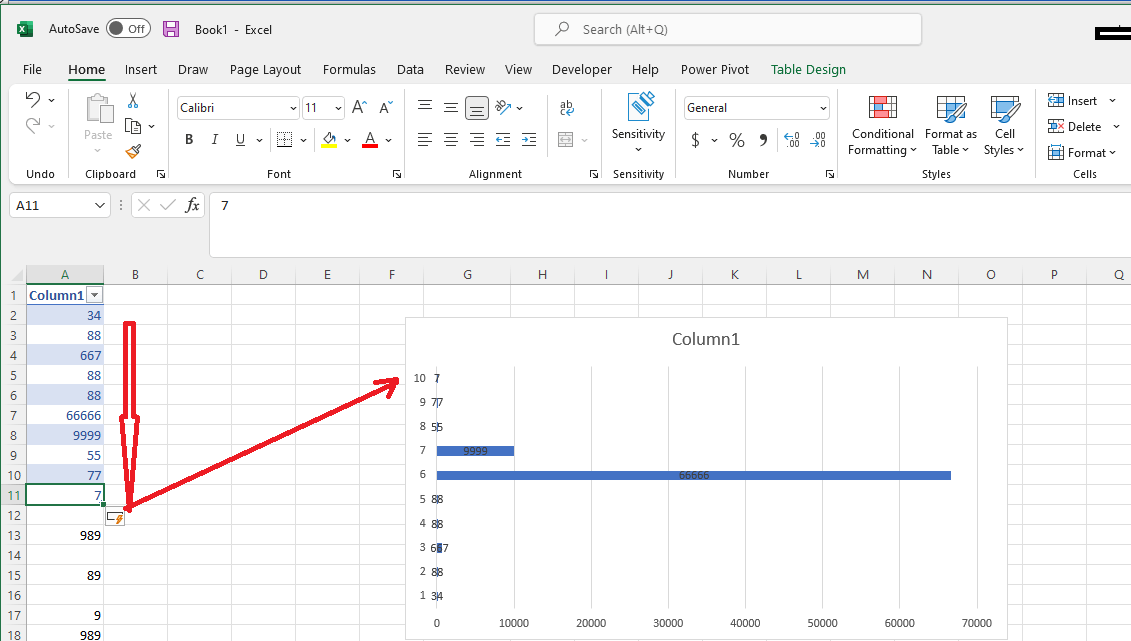Decrease font size
Viewport: 1131px width, 641px height.
click(386, 107)
